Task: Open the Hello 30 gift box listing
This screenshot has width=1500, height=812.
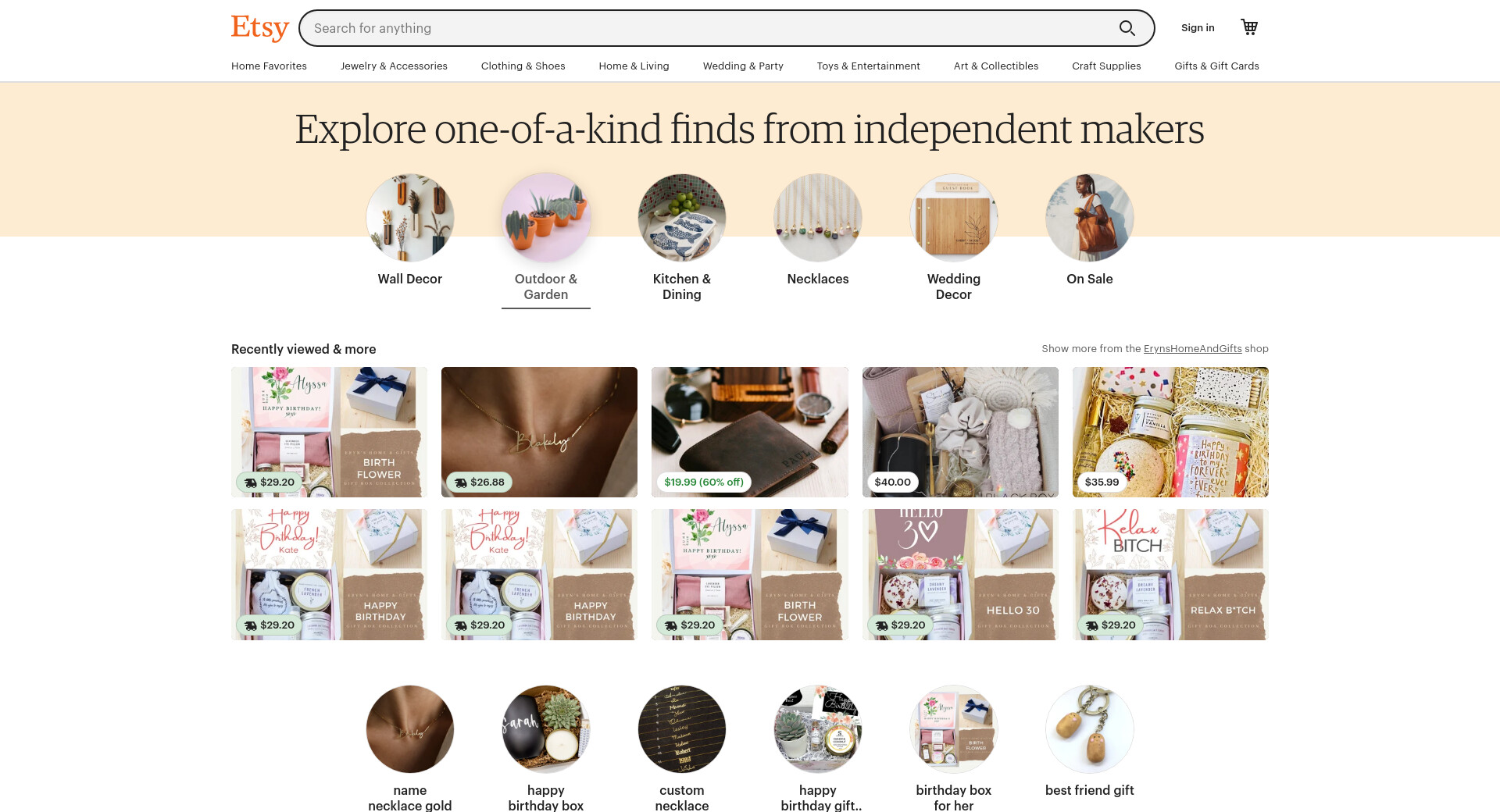Action: (x=960, y=575)
